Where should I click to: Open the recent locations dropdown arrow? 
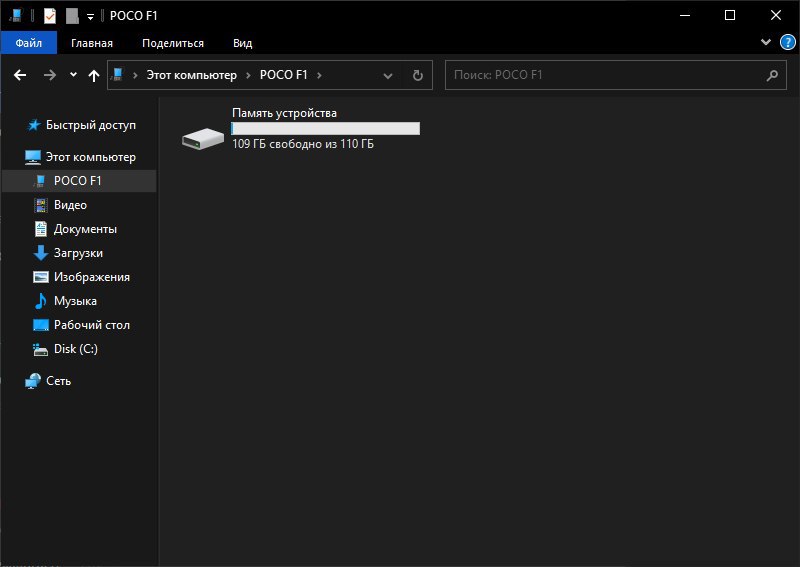point(73,75)
